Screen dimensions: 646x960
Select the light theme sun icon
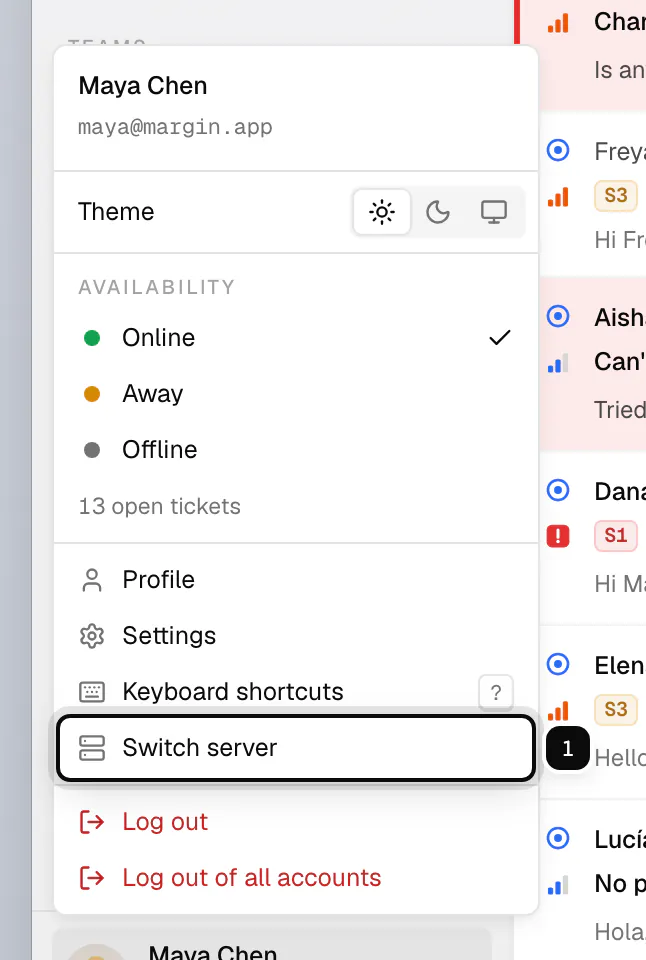pyautogui.click(x=382, y=212)
